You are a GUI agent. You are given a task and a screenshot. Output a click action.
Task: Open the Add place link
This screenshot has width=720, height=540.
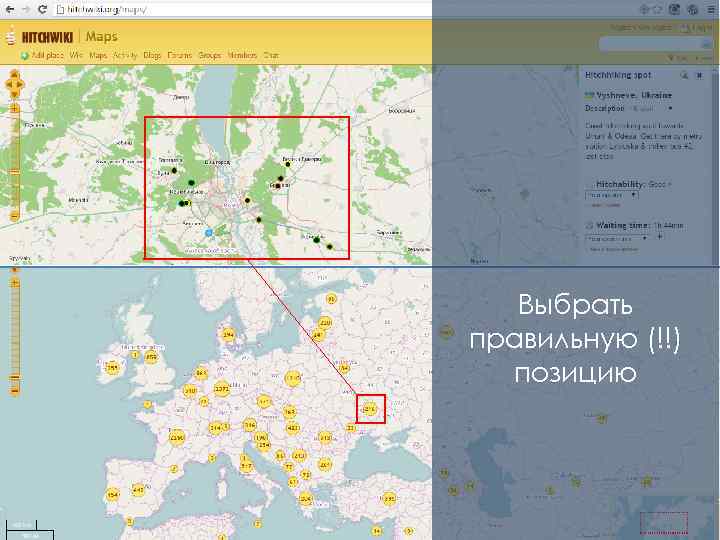47,55
